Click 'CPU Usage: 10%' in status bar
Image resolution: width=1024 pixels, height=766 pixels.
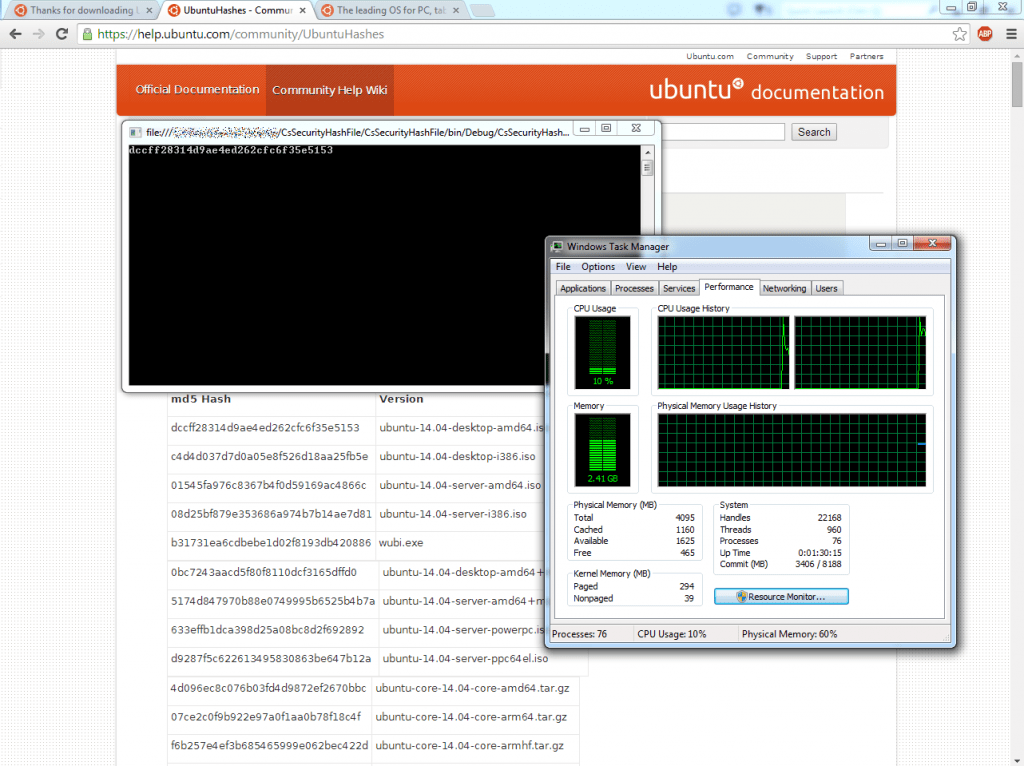coord(671,634)
